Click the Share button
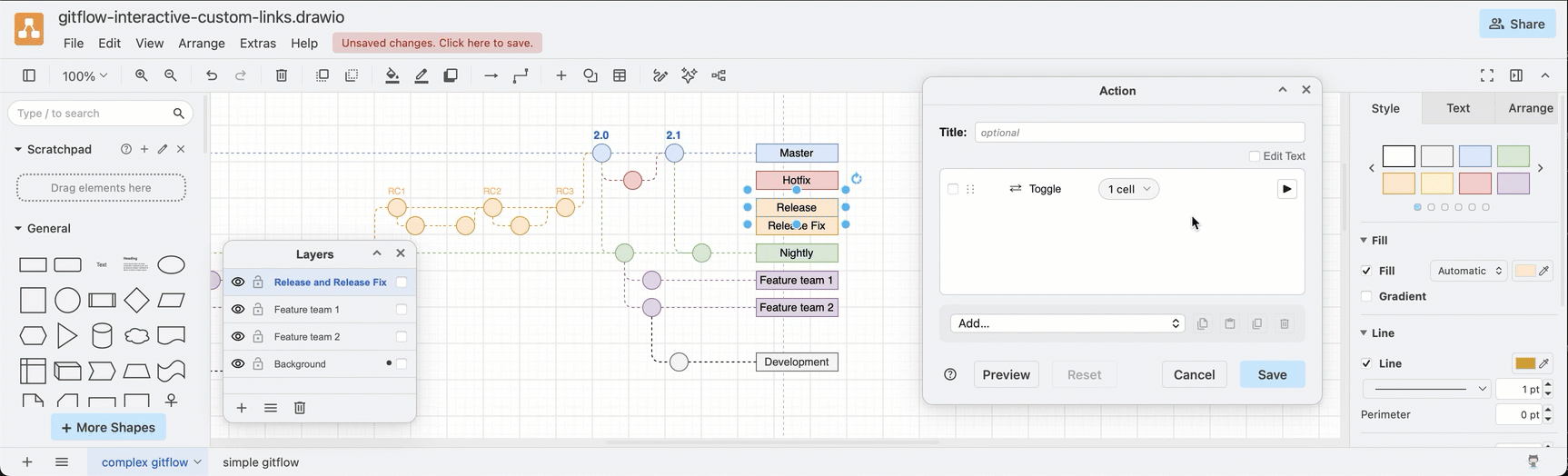The image size is (1568, 476). point(1517,25)
